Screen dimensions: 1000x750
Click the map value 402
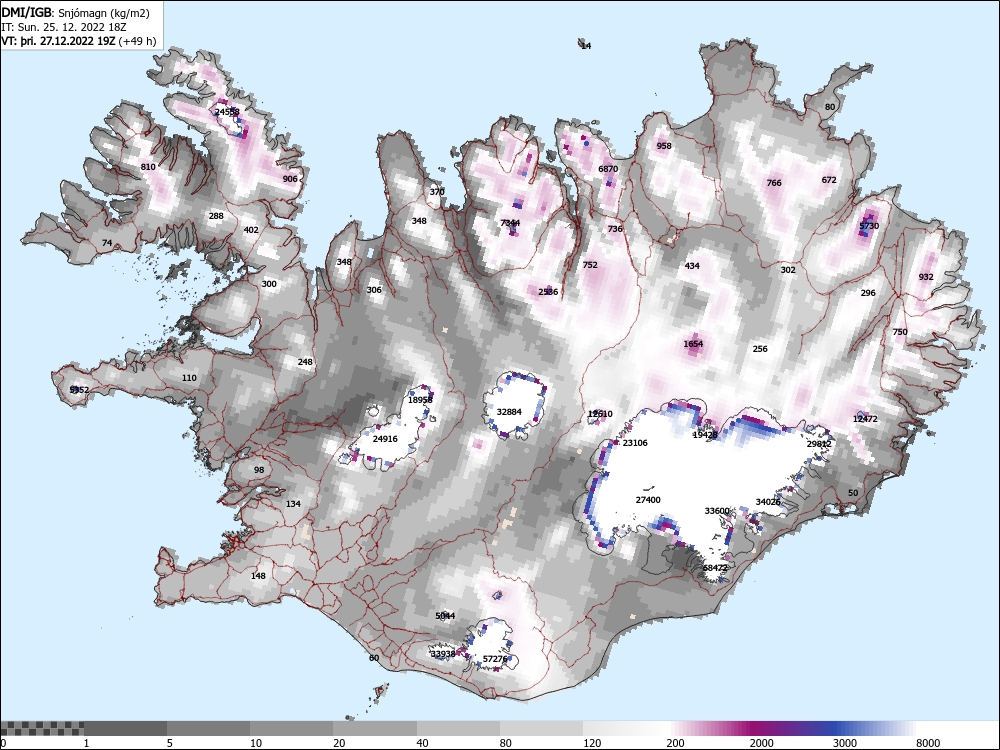point(251,230)
